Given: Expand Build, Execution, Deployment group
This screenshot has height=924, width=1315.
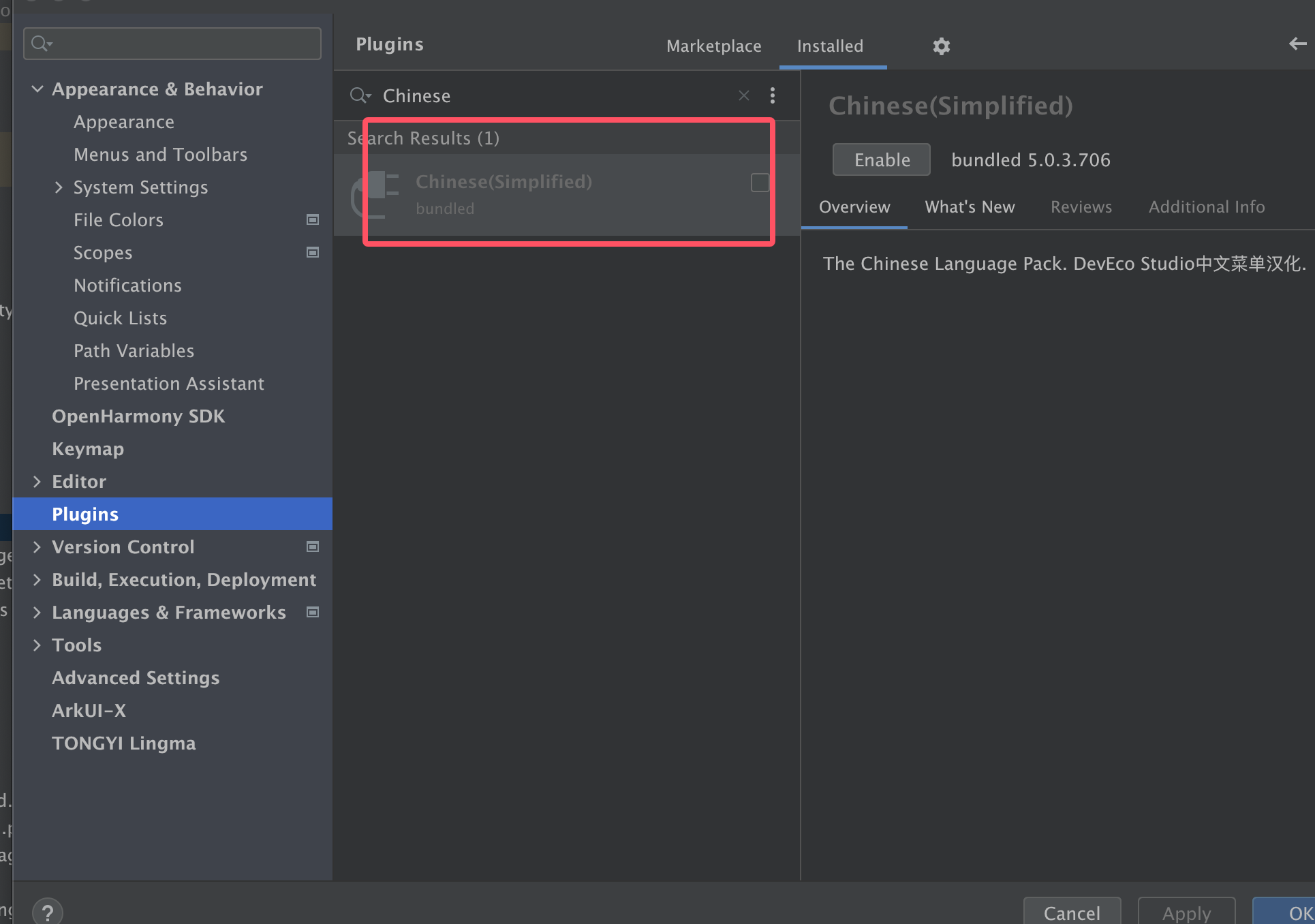Looking at the screenshot, I should (37, 580).
